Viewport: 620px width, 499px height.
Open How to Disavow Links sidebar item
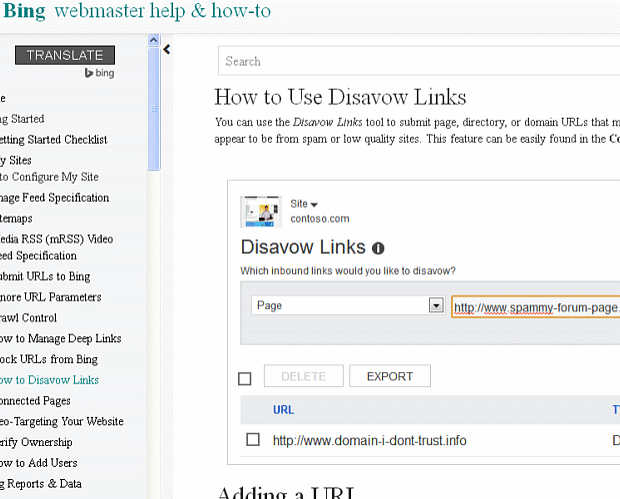50,380
